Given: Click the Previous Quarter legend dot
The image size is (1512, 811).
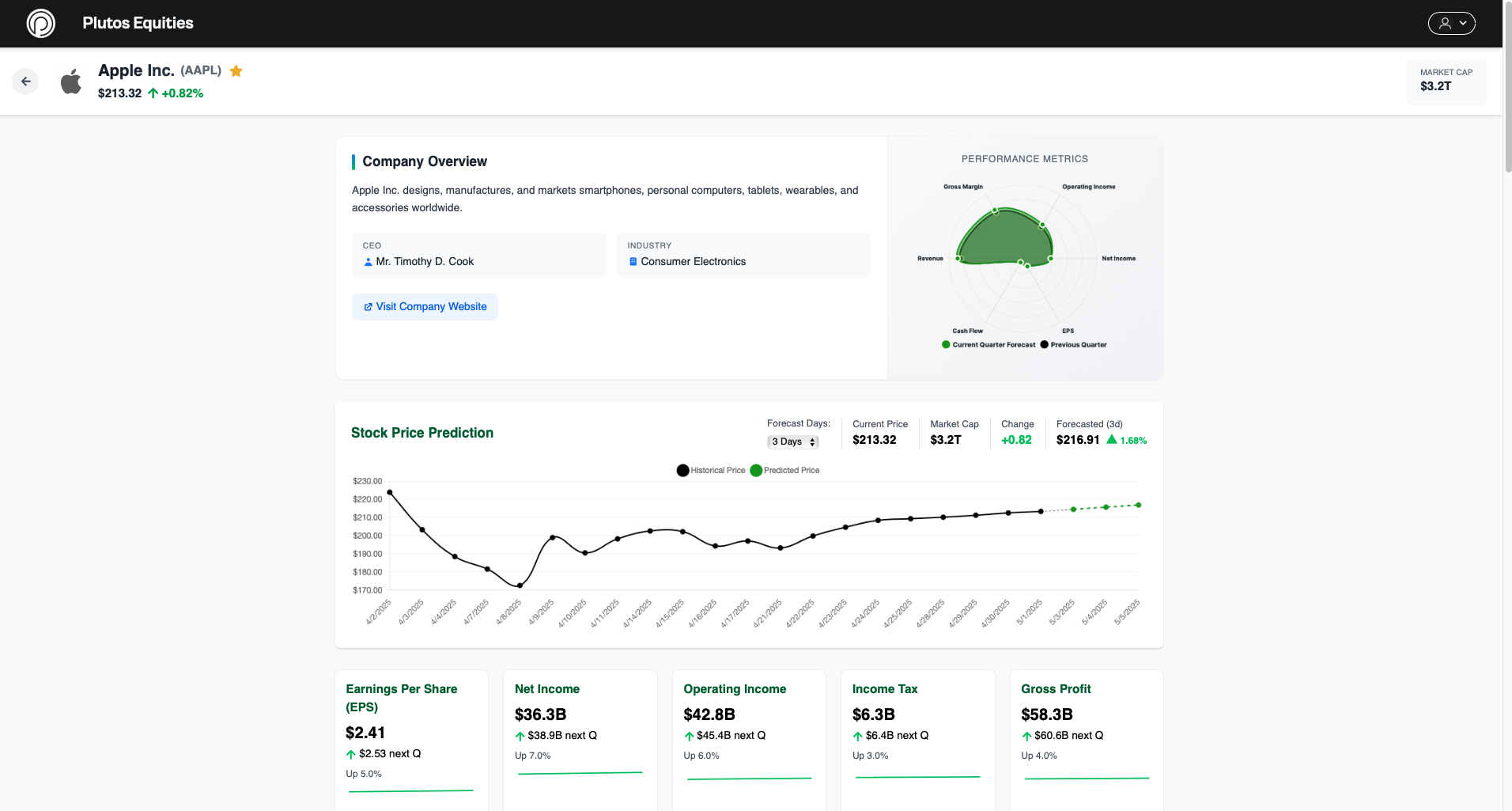Looking at the screenshot, I should [1044, 345].
